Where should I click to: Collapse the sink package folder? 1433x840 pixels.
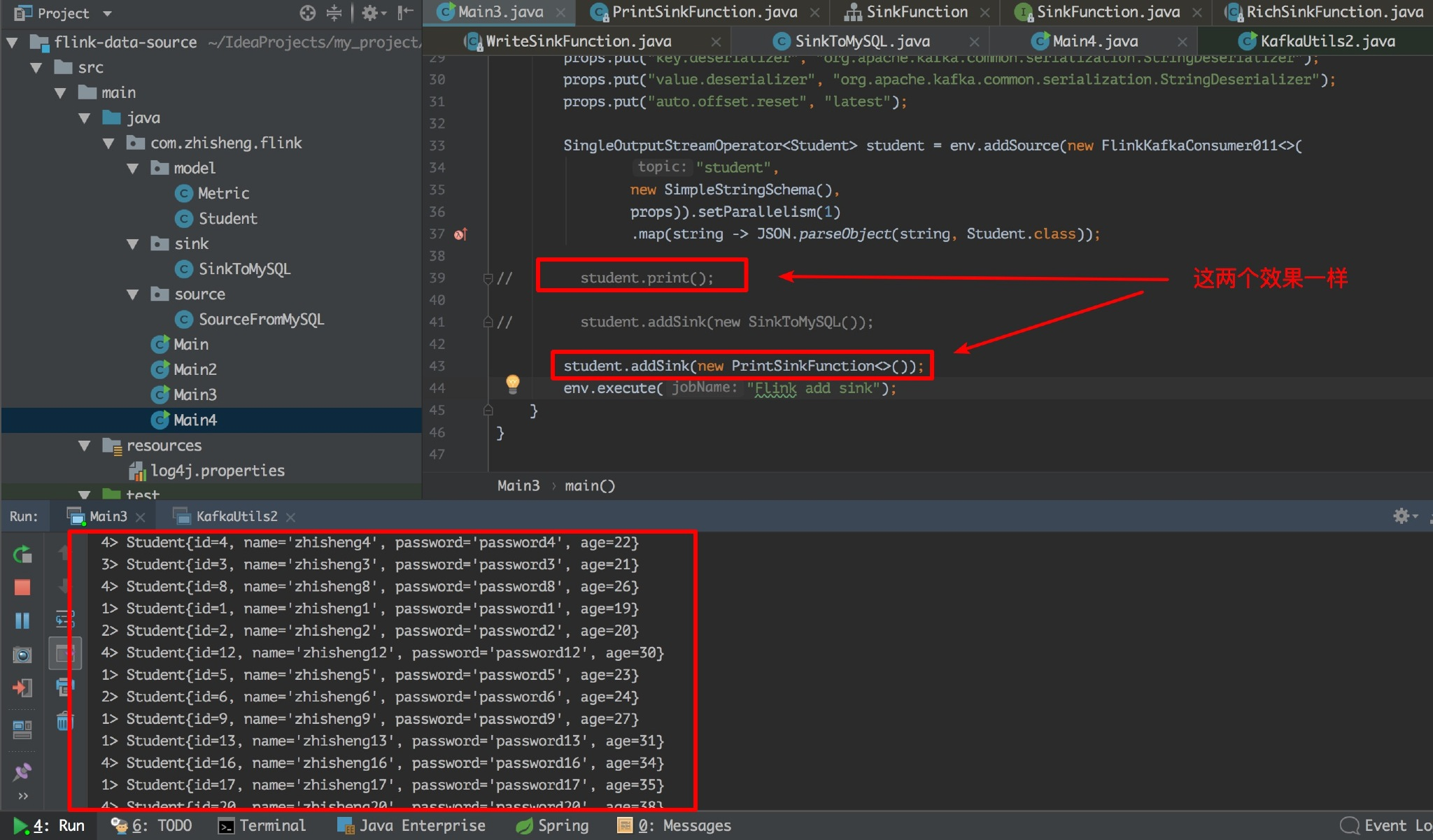[133, 244]
